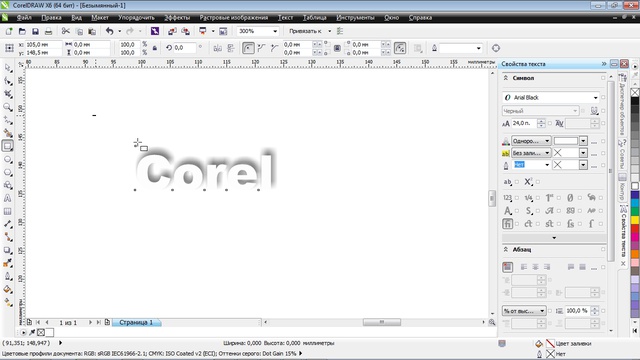
Task: Select the Connector tool in the toolbox
Action: [8, 237]
